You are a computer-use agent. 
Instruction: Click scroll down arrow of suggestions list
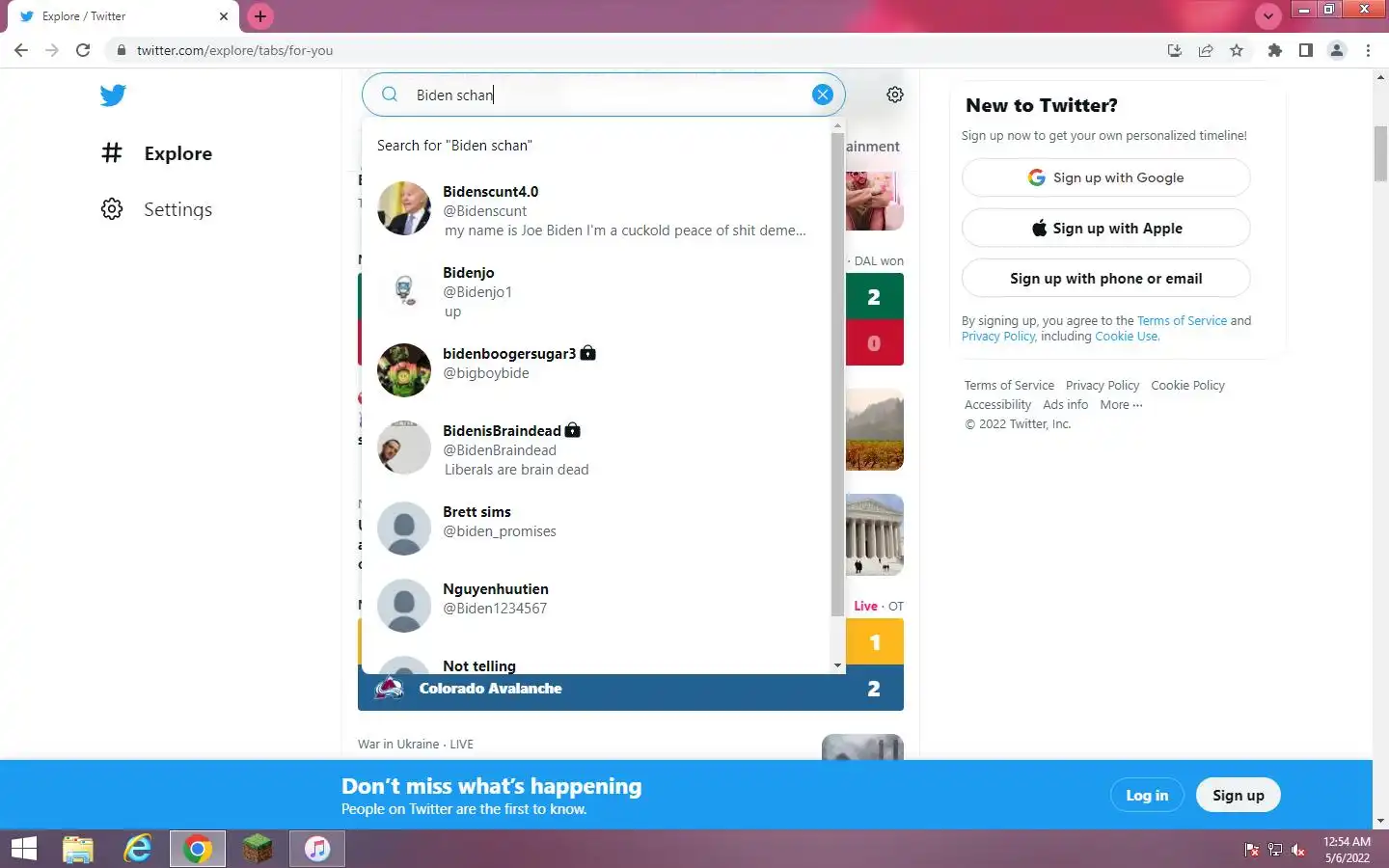(x=837, y=665)
